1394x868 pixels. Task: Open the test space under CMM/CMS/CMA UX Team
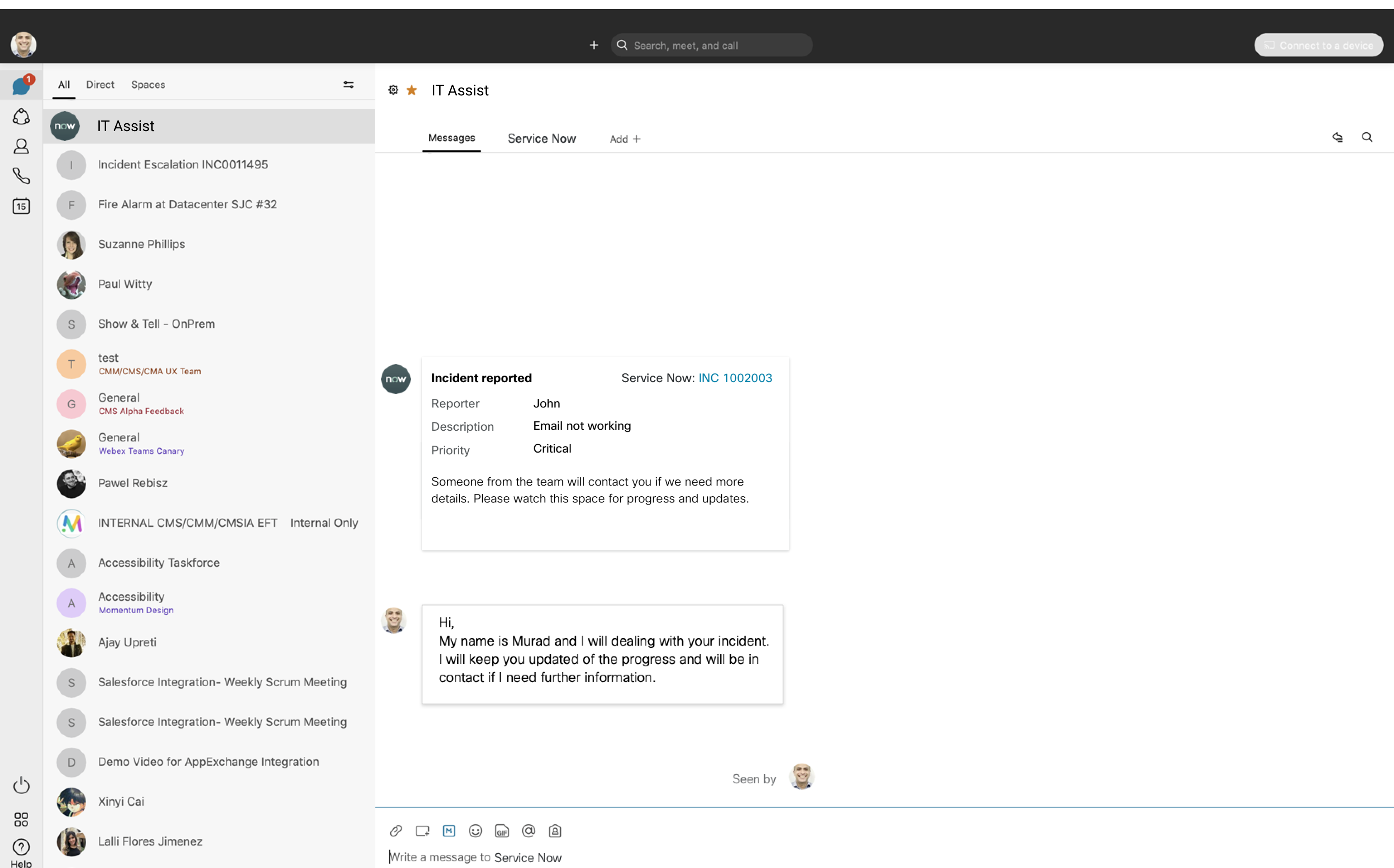tap(209, 364)
